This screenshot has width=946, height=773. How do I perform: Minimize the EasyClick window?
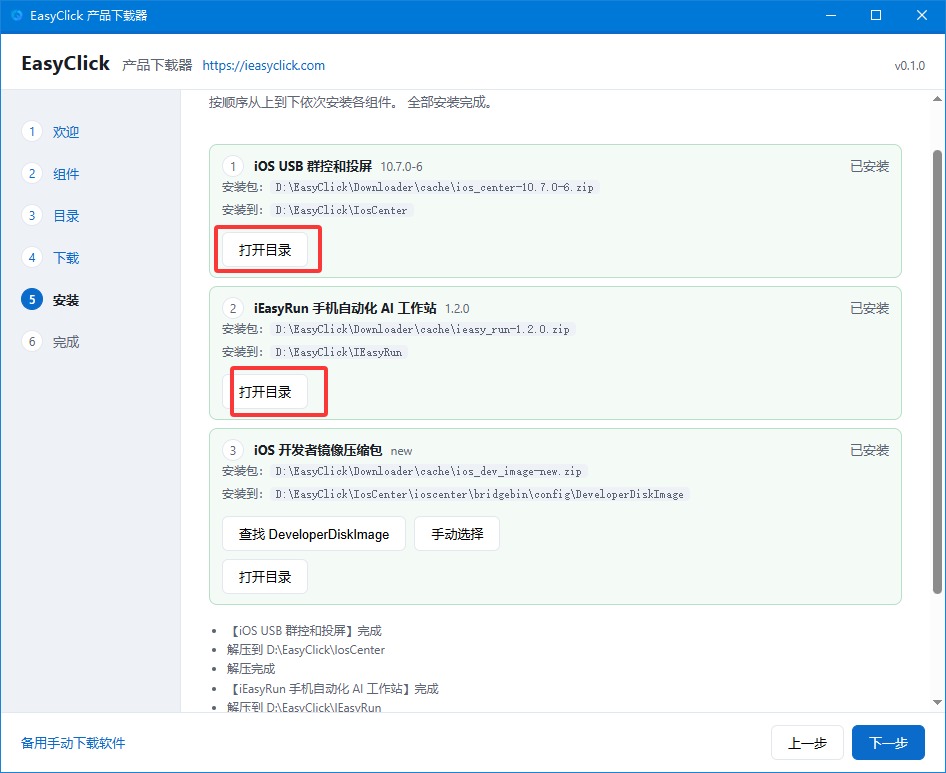pos(831,16)
